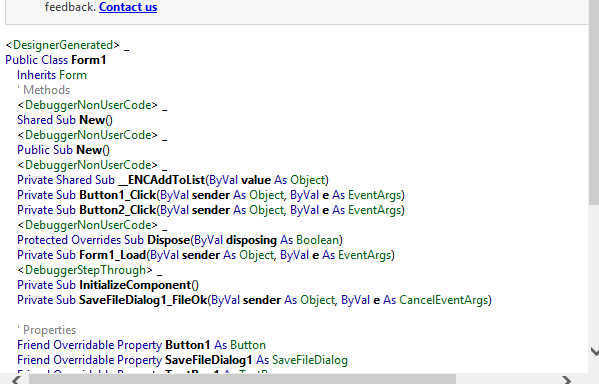The image size is (599, 384).
Task: Click the Boolean type in Dispose
Action: (x=318, y=240)
